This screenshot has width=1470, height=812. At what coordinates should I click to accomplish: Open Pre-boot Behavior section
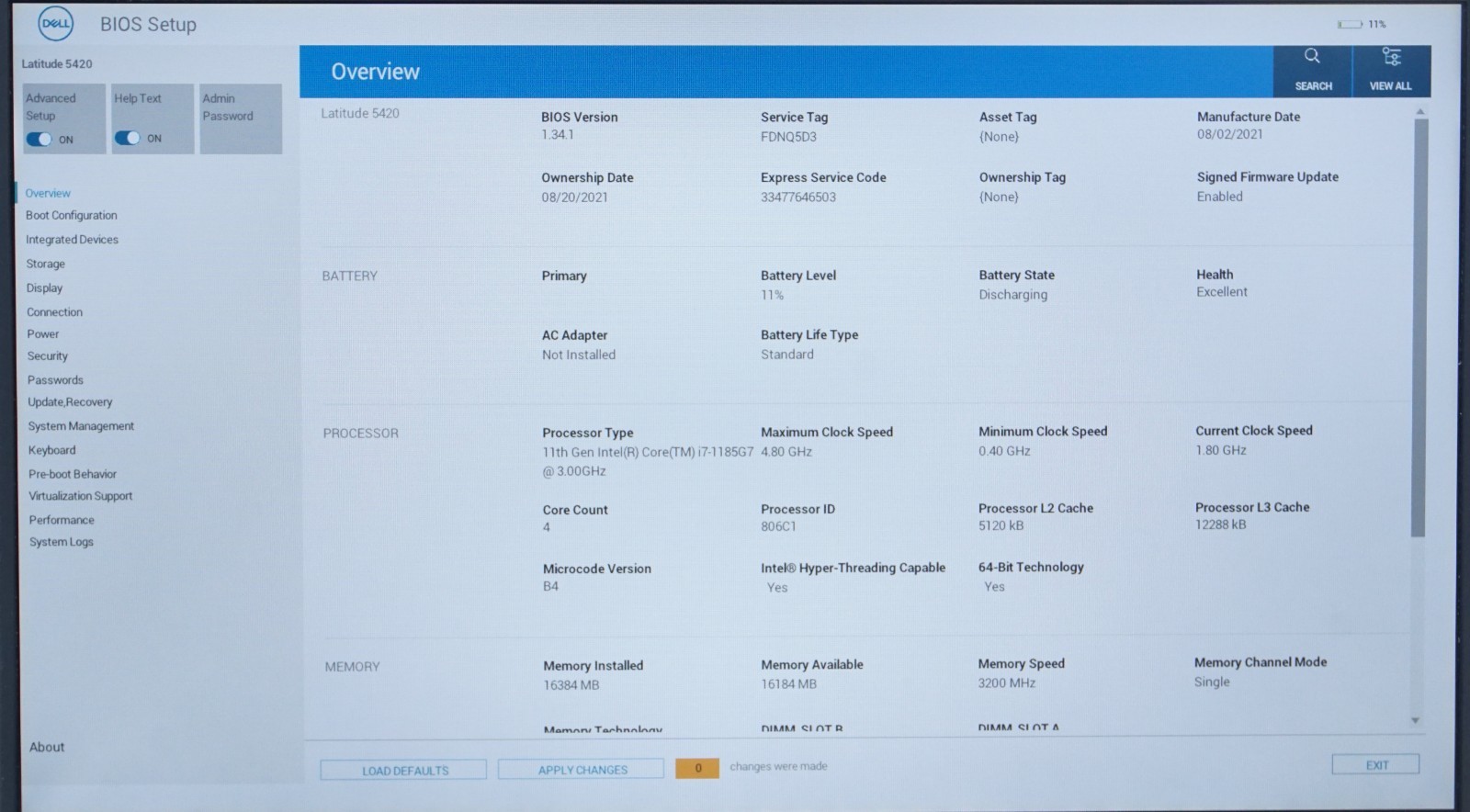[x=73, y=474]
